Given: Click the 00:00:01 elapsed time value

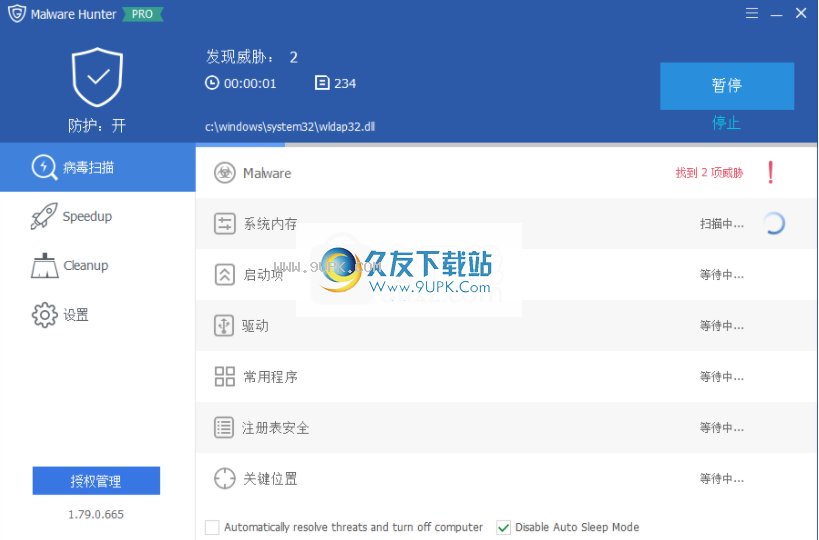Looking at the screenshot, I should tap(250, 84).
